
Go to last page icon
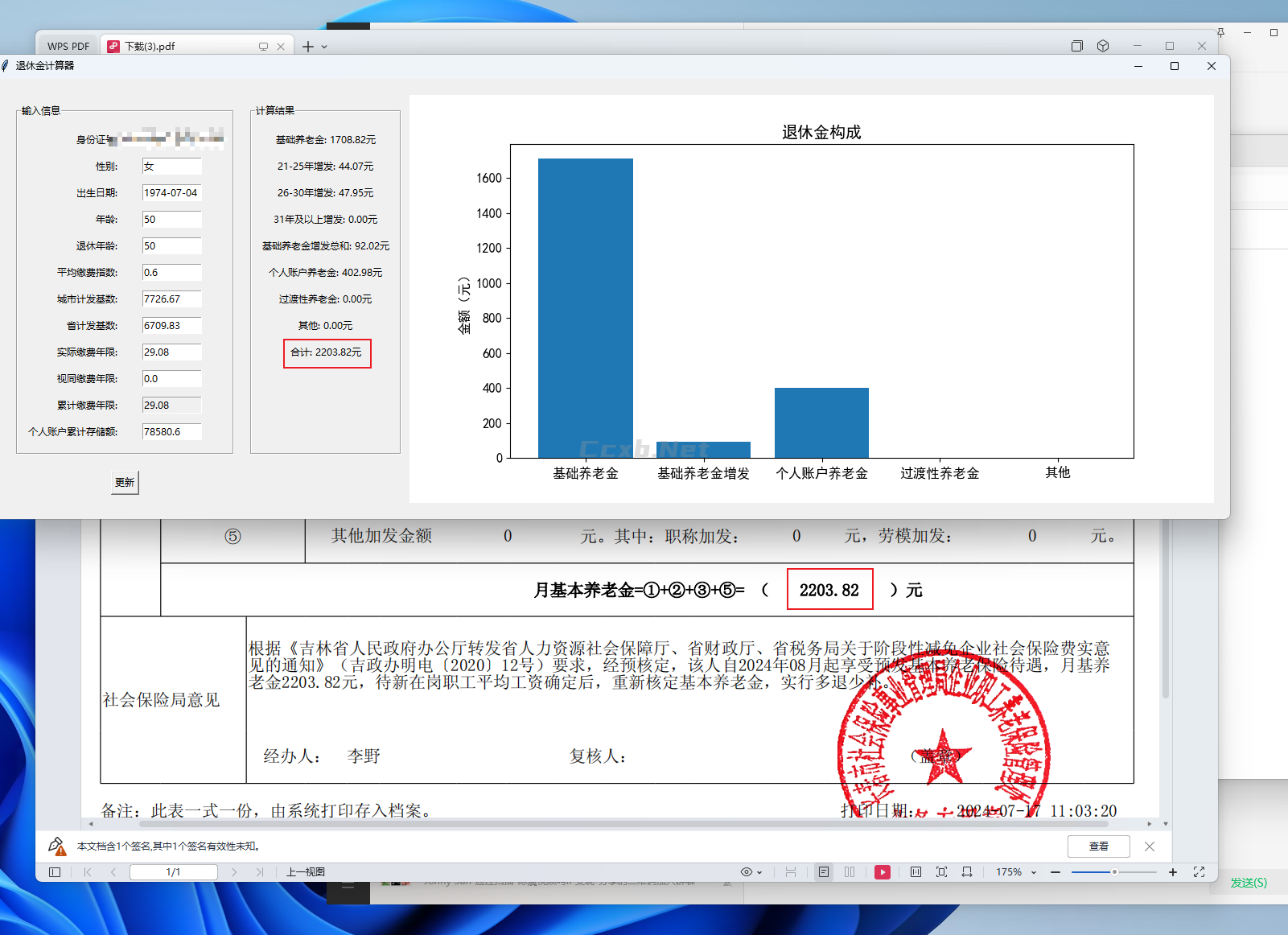(260, 872)
